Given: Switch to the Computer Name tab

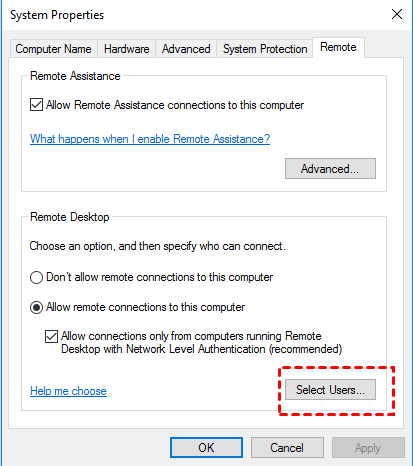Looking at the screenshot, I should pyautogui.click(x=53, y=49).
